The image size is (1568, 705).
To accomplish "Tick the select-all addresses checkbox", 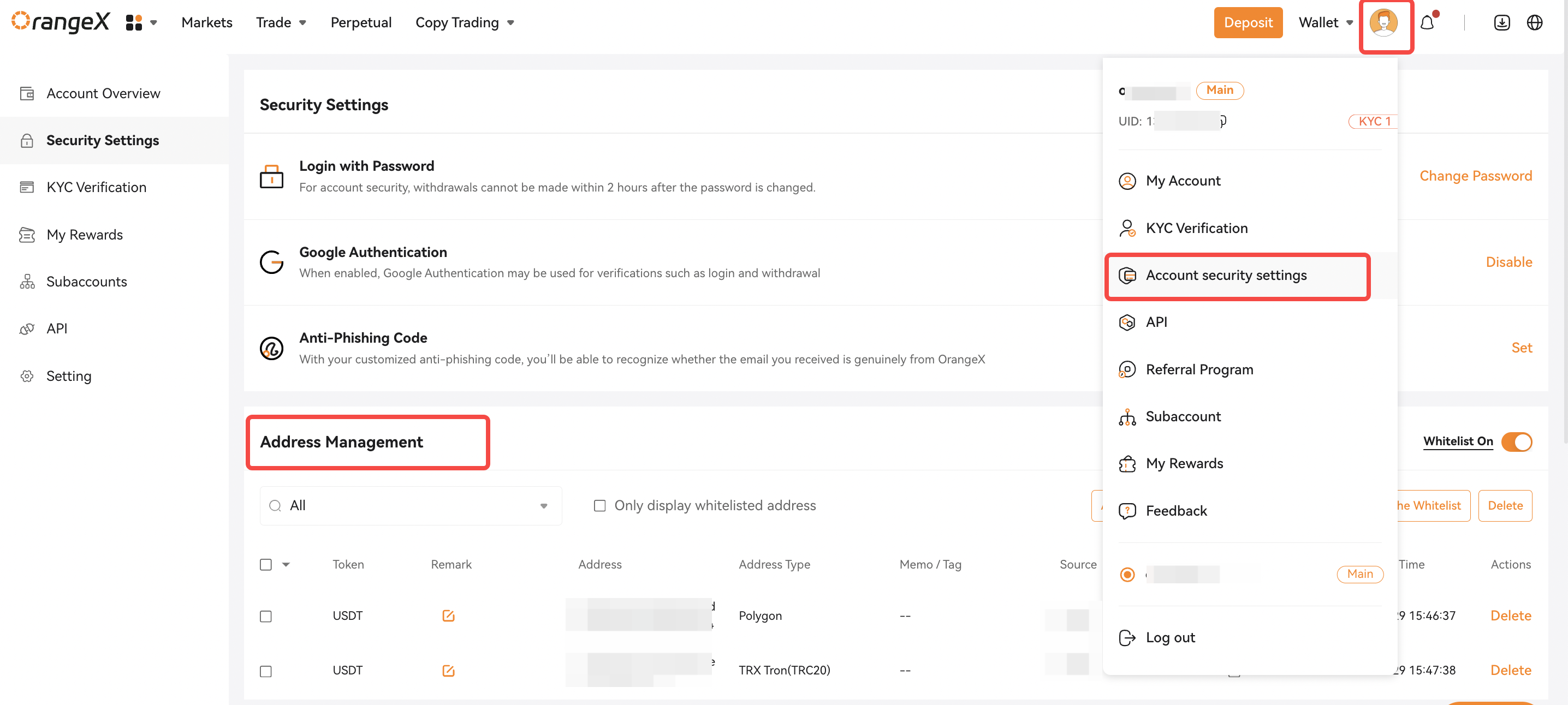I will [265, 564].
